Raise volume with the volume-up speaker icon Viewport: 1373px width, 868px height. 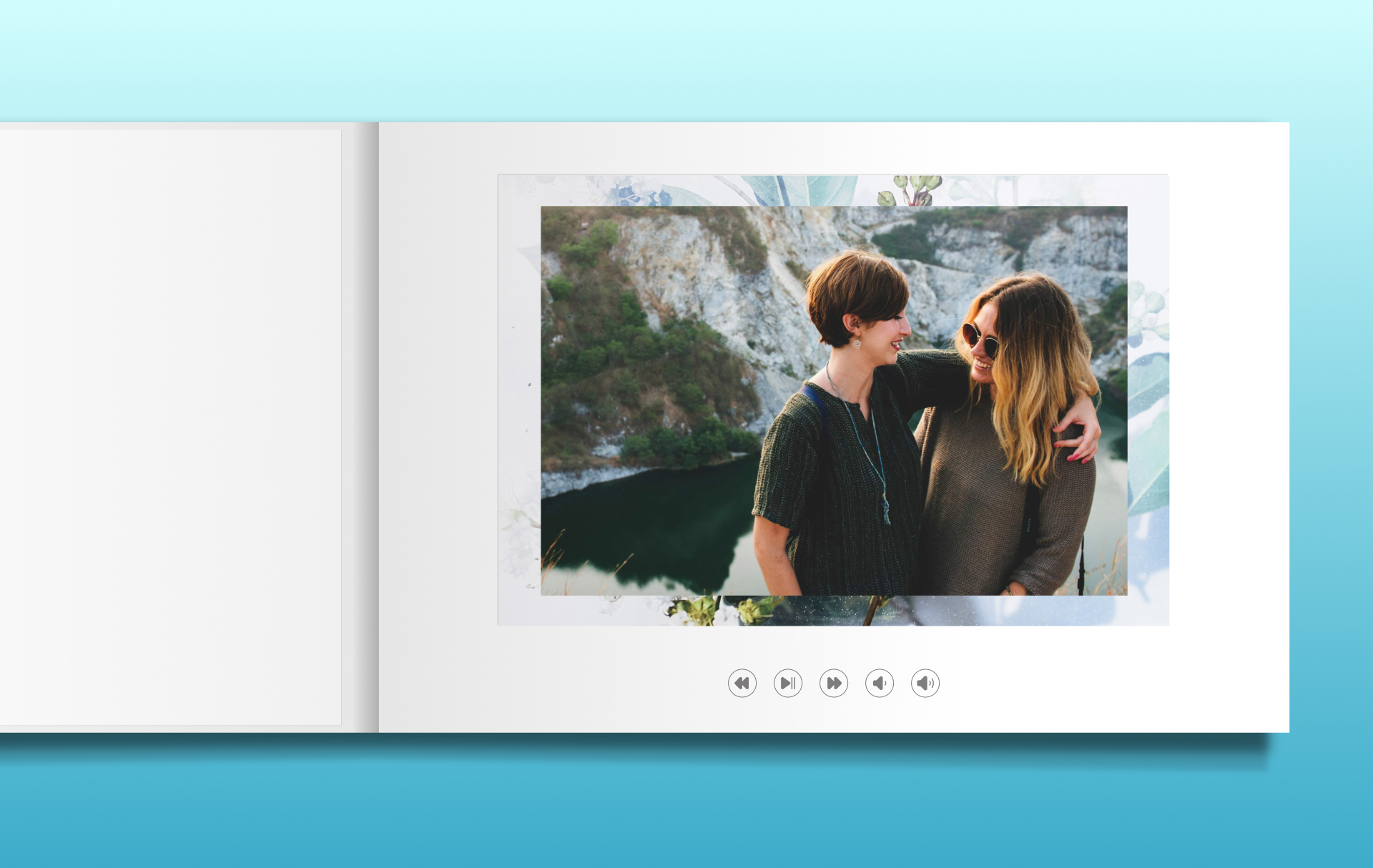point(925,683)
